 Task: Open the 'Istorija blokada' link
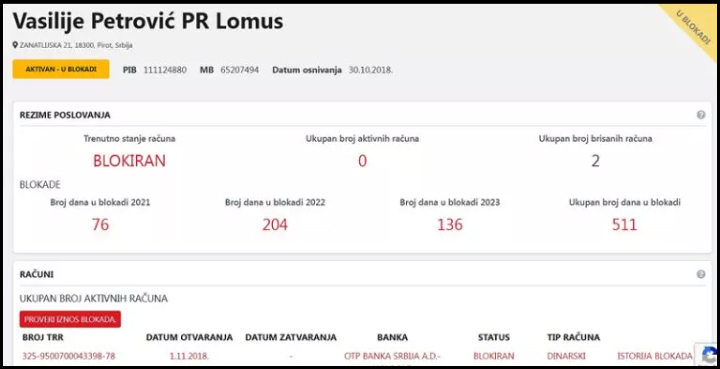click(655, 356)
